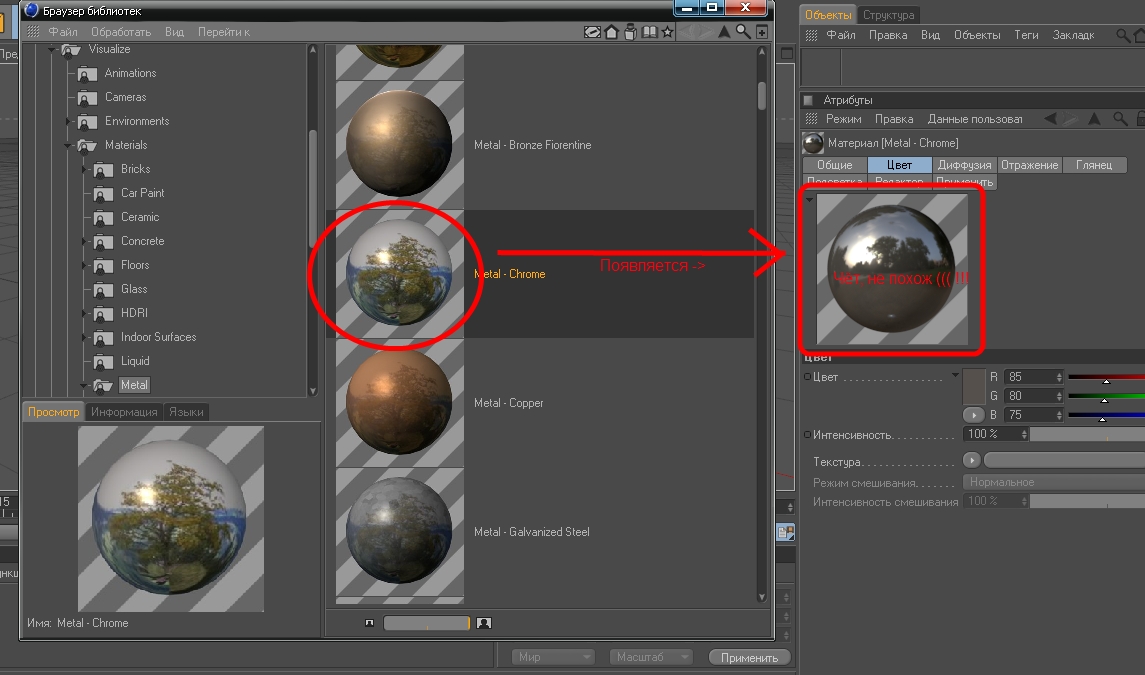
Task: Toggle the Интенсивность animation circle marker
Action: (x=806, y=435)
